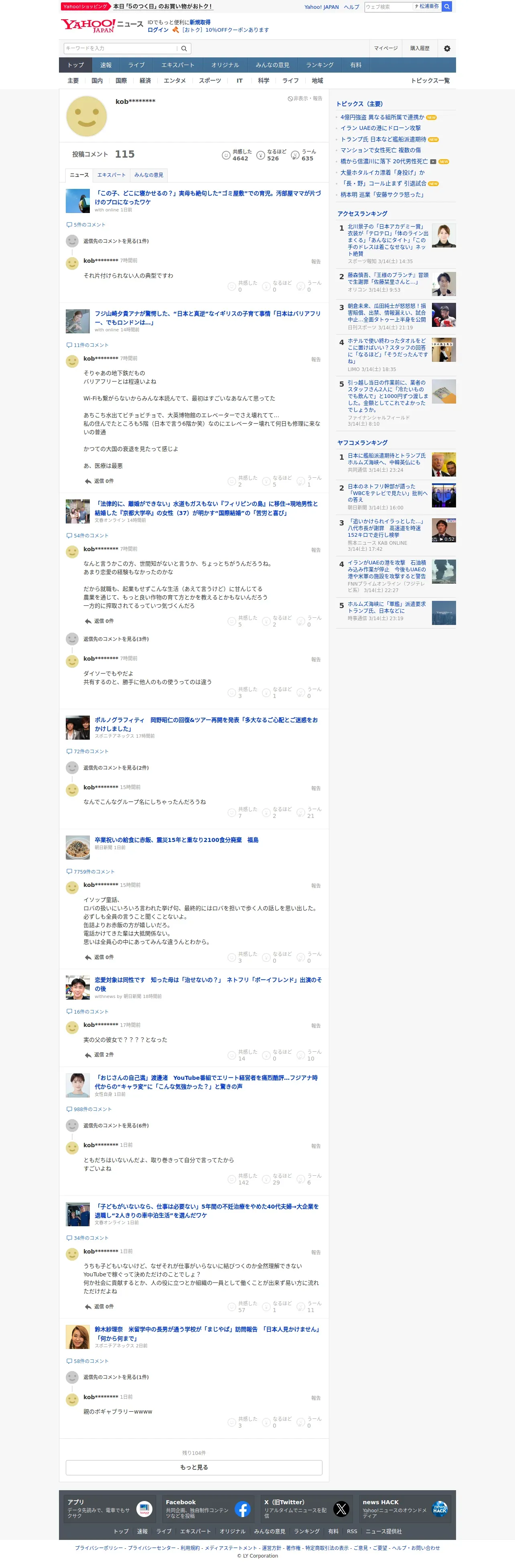The width and height of the screenshot is (515, 1568).
Task: Click the news HACK icon in the footer
Action: click(x=440, y=1509)
